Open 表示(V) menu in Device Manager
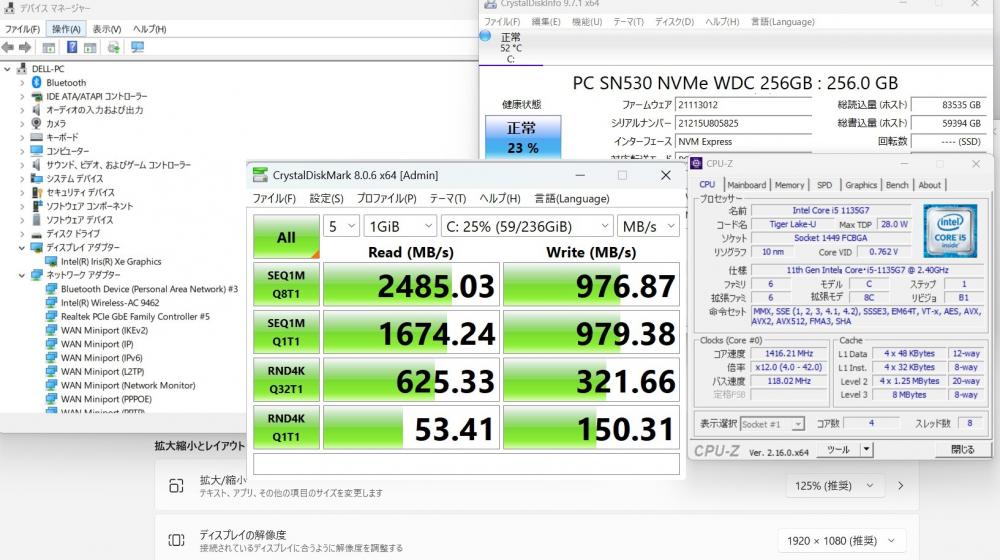Screen dimensions: 1000x560 point(107,29)
